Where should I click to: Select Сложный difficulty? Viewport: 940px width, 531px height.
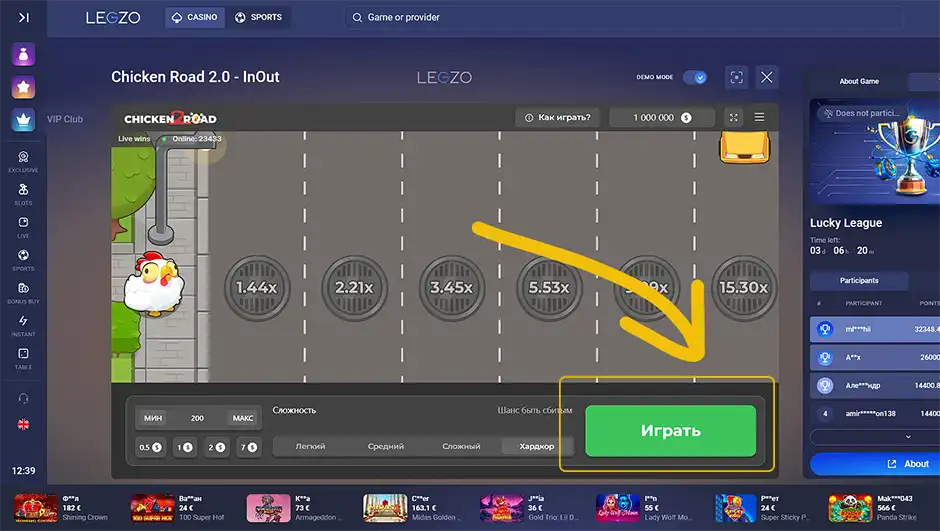(461, 446)
